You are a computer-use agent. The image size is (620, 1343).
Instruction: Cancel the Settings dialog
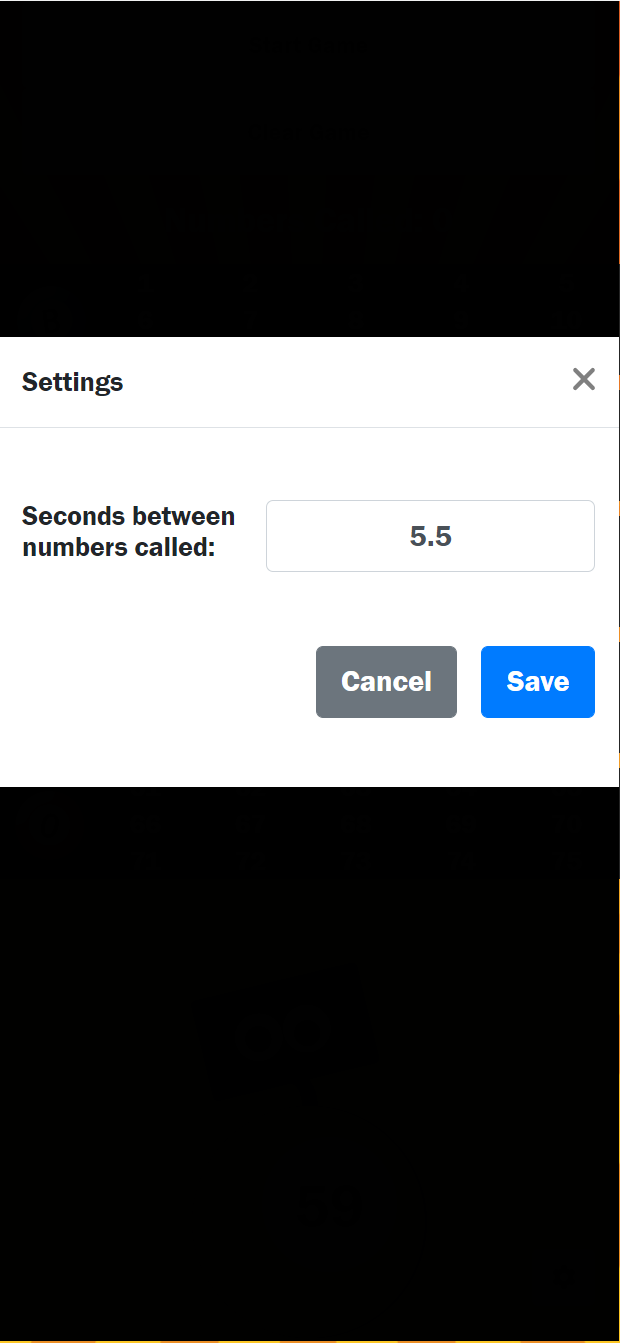click(x=386, y=682)
